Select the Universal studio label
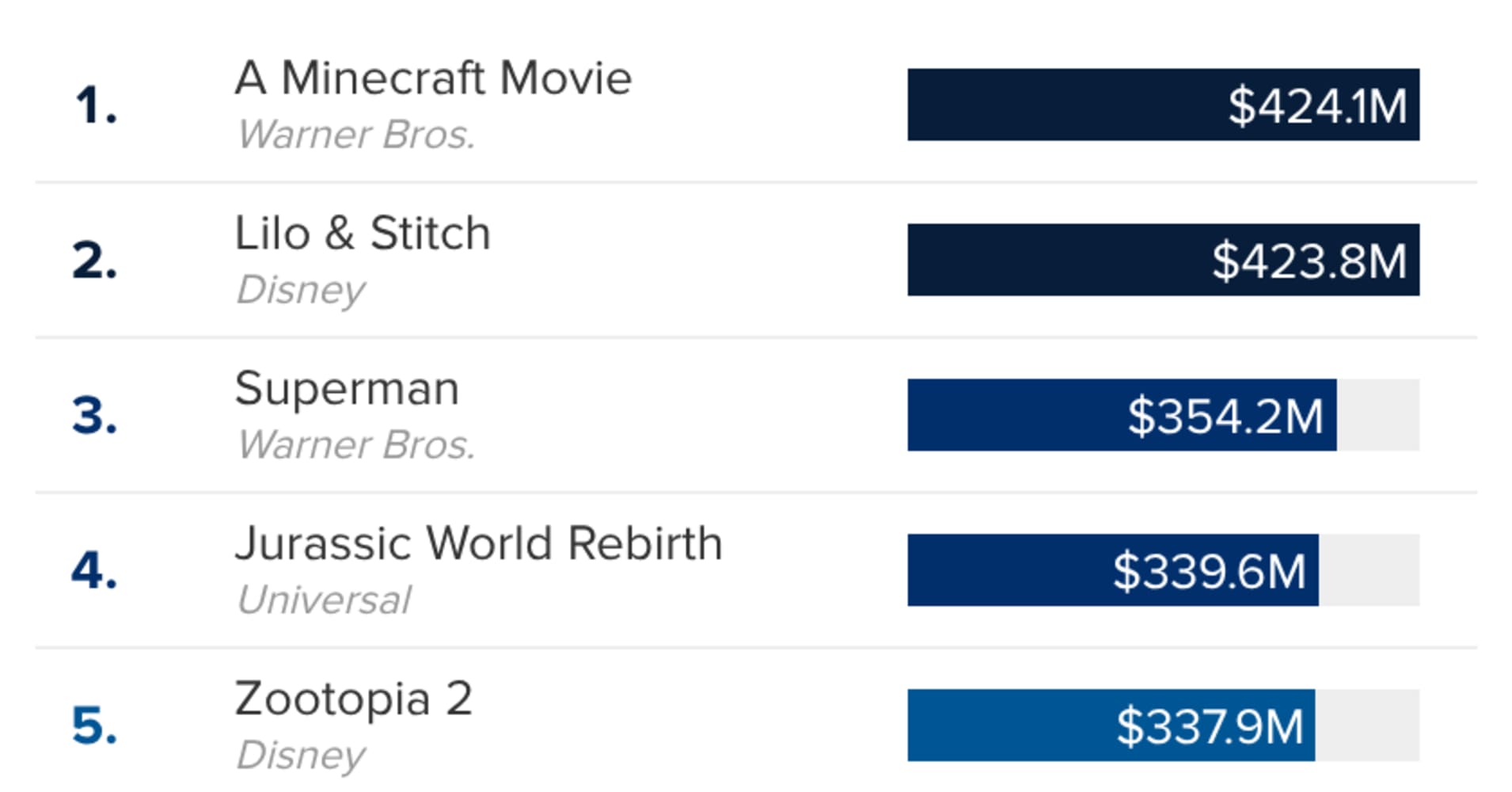 pos(324,600)
